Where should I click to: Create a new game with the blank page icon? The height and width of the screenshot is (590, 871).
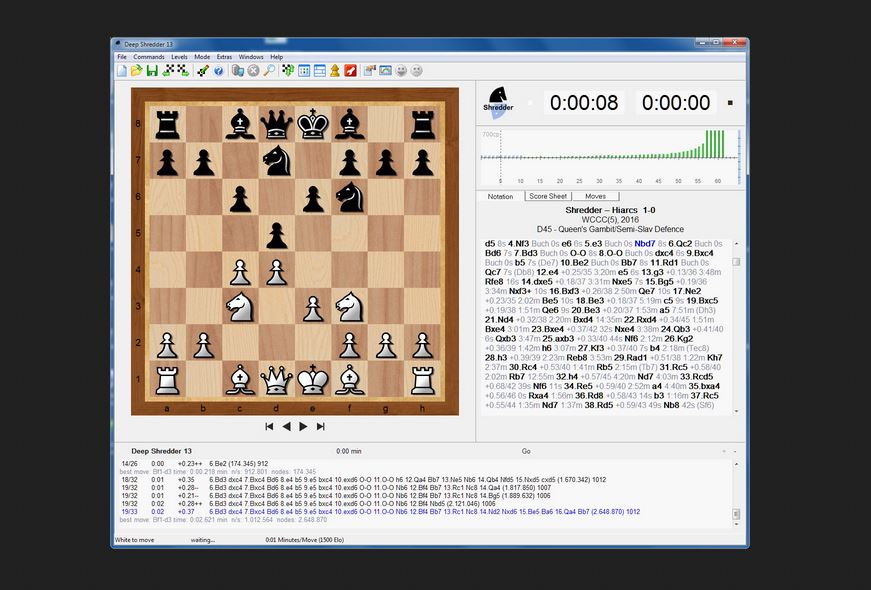[x=122, y=71]
